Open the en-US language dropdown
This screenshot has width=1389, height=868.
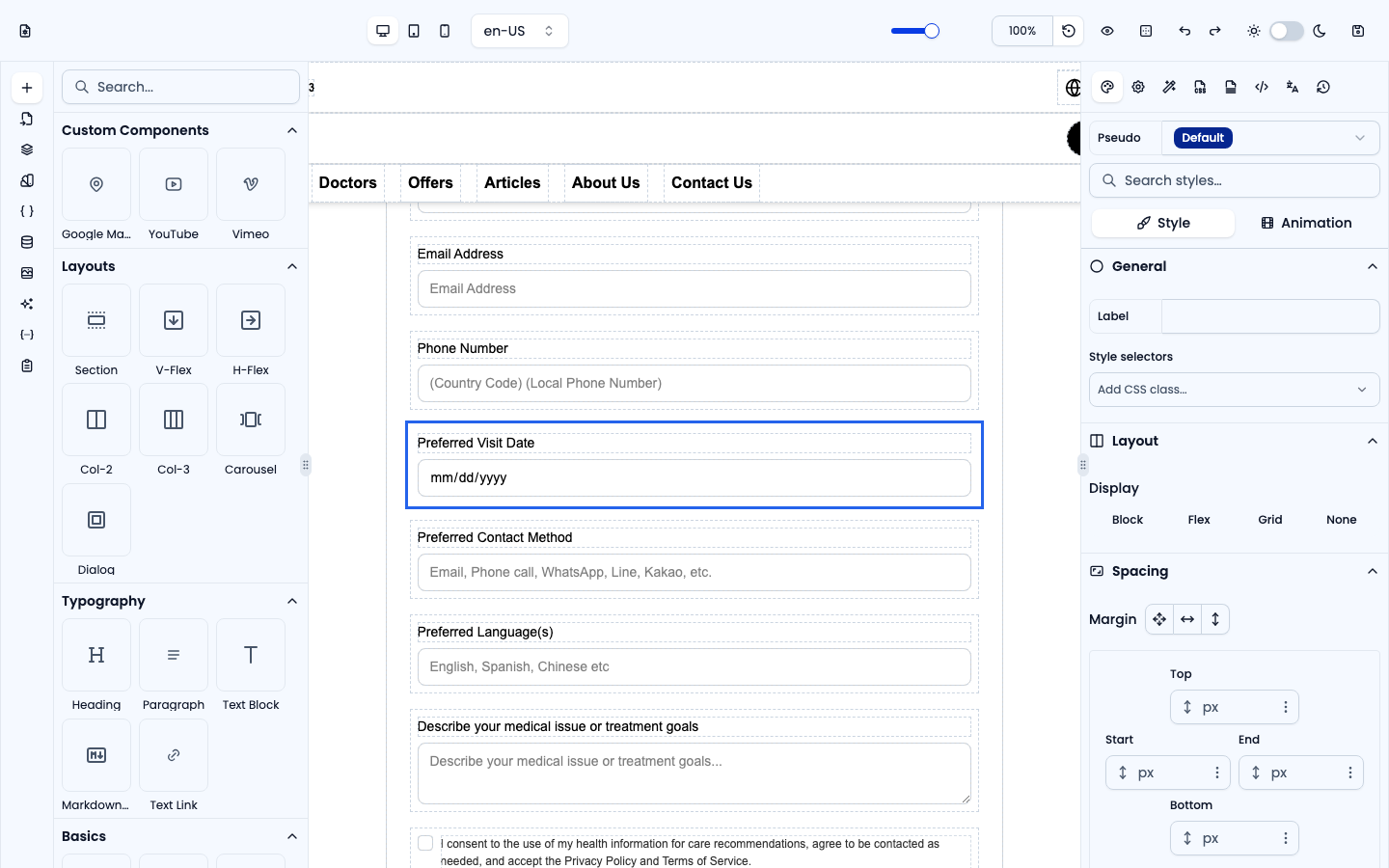tap(520, 31)
